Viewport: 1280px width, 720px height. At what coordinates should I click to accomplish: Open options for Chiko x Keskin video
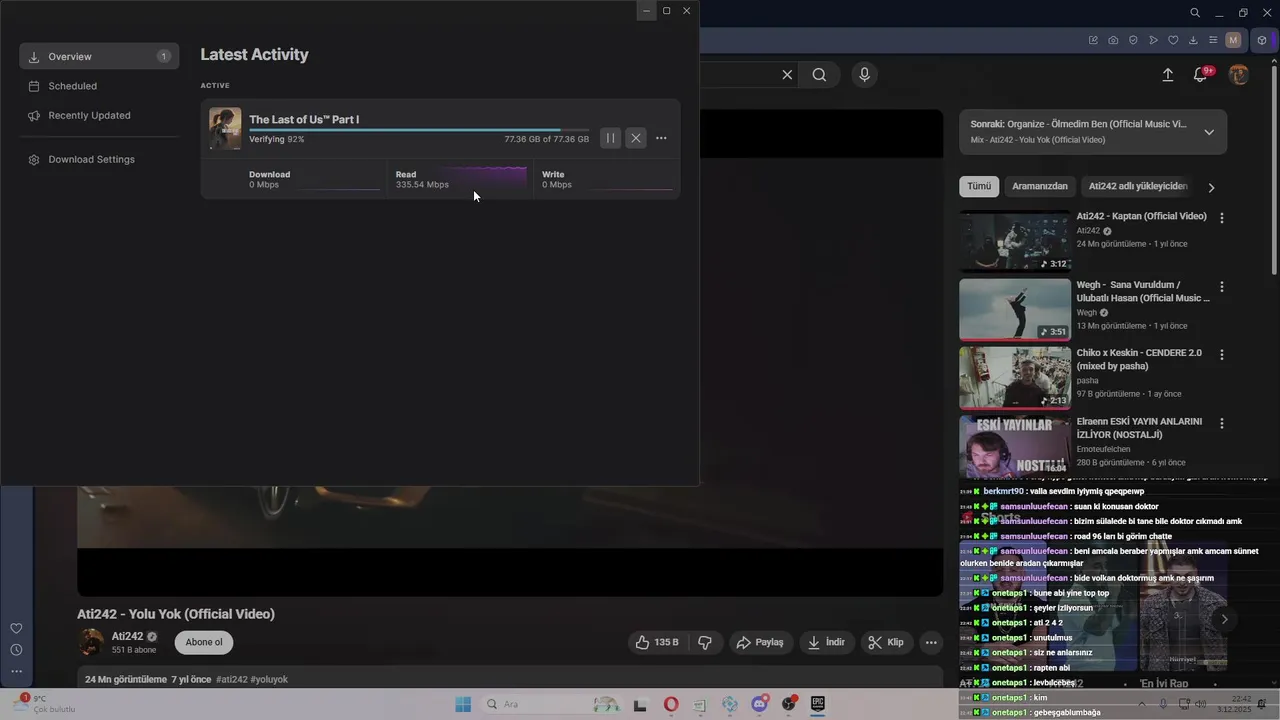pyautogui.click(x=1221, y=355)
